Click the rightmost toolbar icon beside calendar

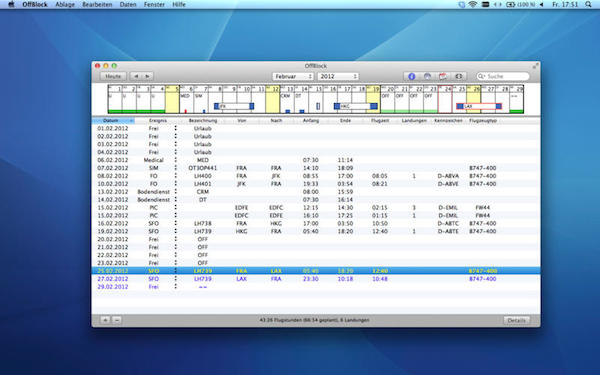tap(459, 77)
